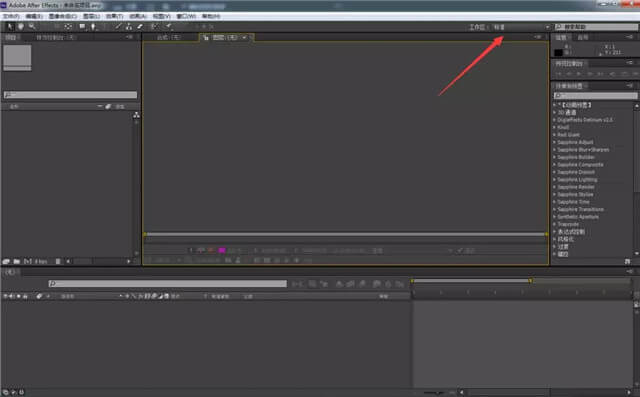
Task: Click the Effects panel search field
Action: tap(595, 95)
